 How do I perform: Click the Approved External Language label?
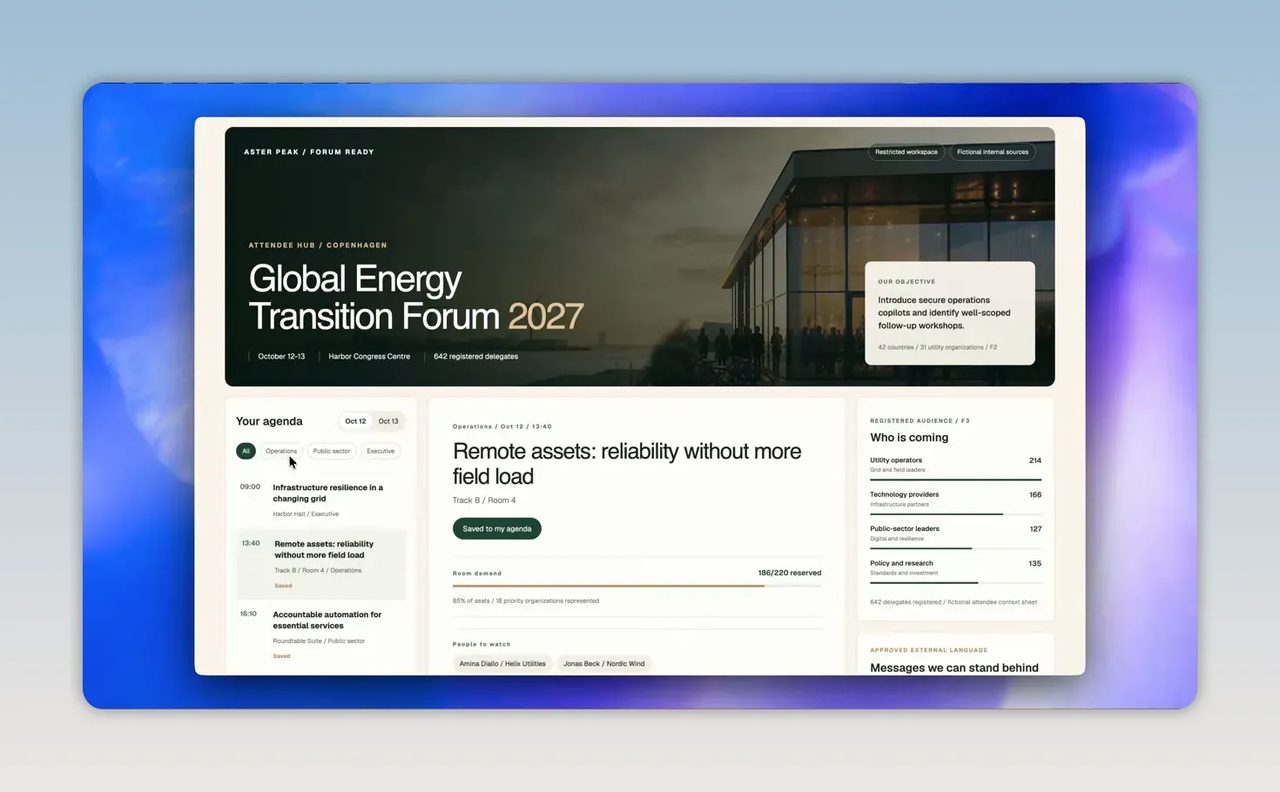click(929, 650)
